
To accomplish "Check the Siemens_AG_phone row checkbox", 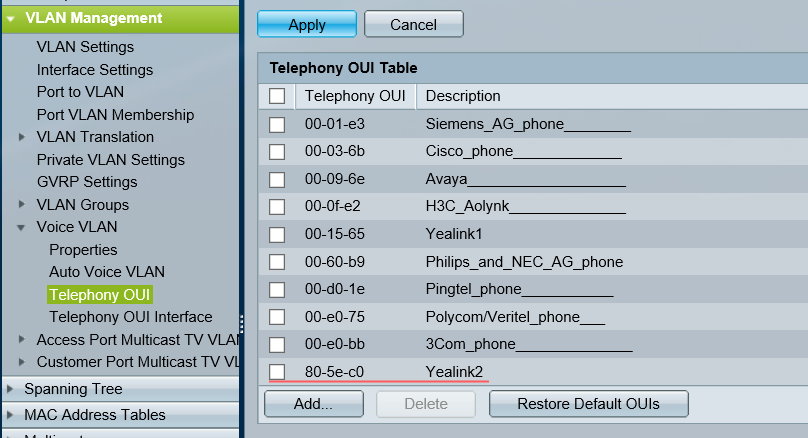I will (x=277, y=124).
